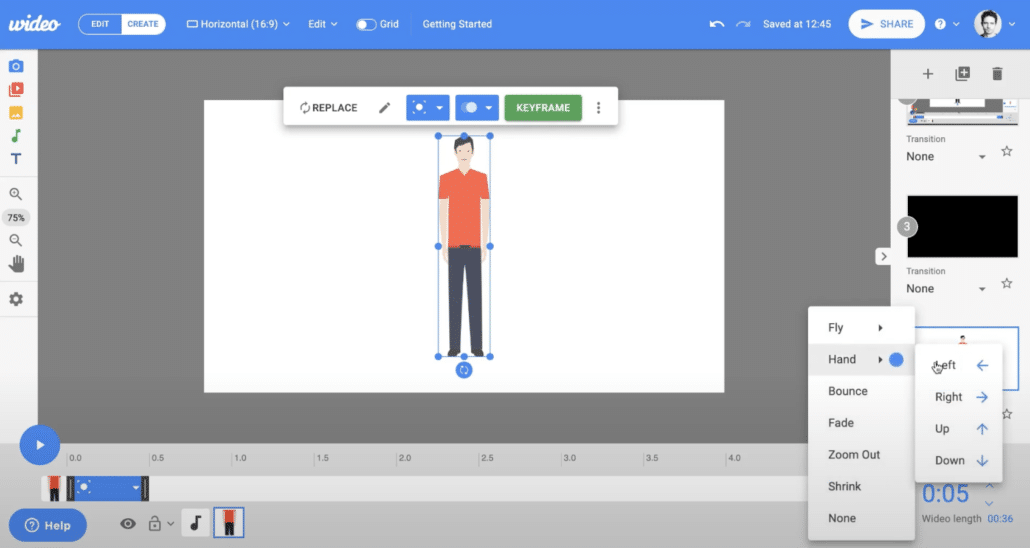The height and width of the screenshot is (548, 1030).
Task: Toggle the Grid switch
Action: pos(366,24)
